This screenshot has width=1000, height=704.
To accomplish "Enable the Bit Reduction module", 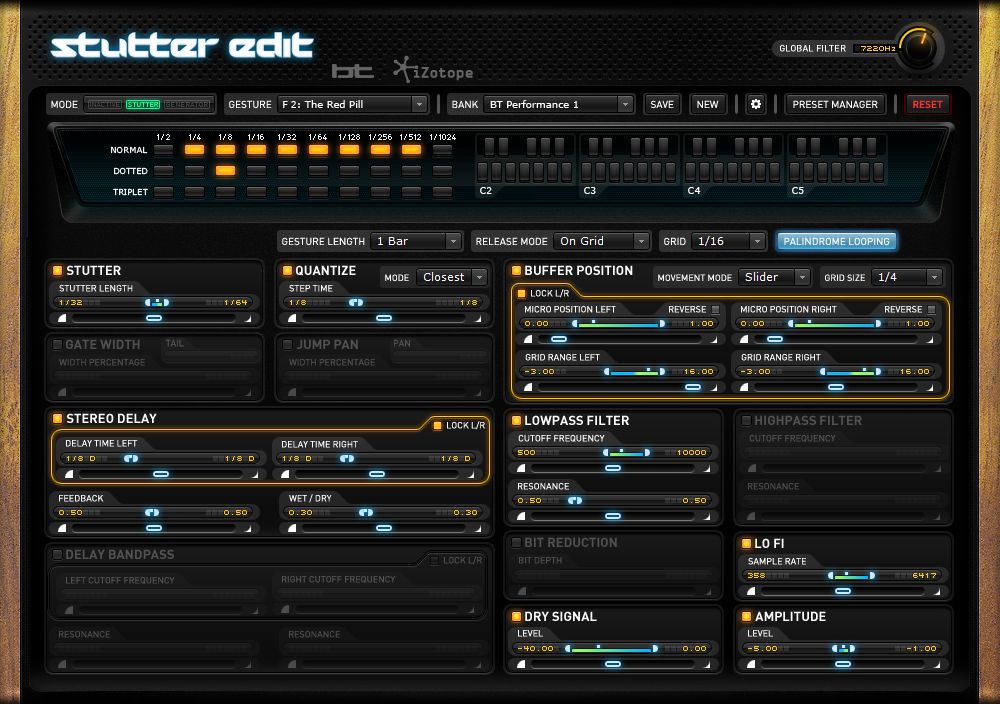I will point(517,543).
